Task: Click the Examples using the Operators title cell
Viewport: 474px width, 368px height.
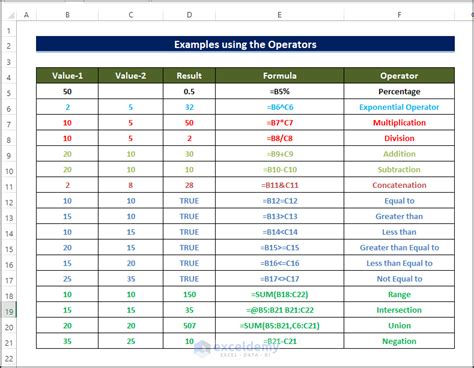Action: pos(245,44)
